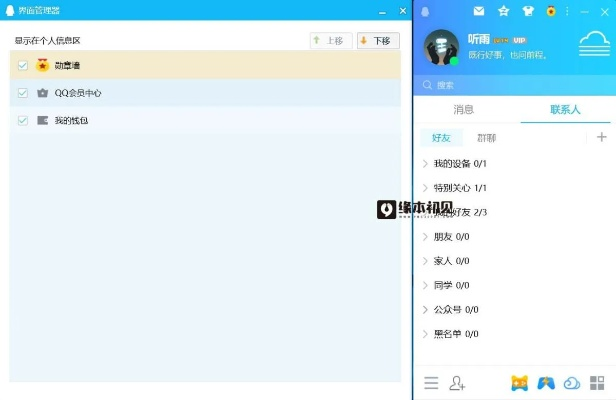Click the add friend icon
The height and width of the screenshot is (400, 616).
(458, 382)
